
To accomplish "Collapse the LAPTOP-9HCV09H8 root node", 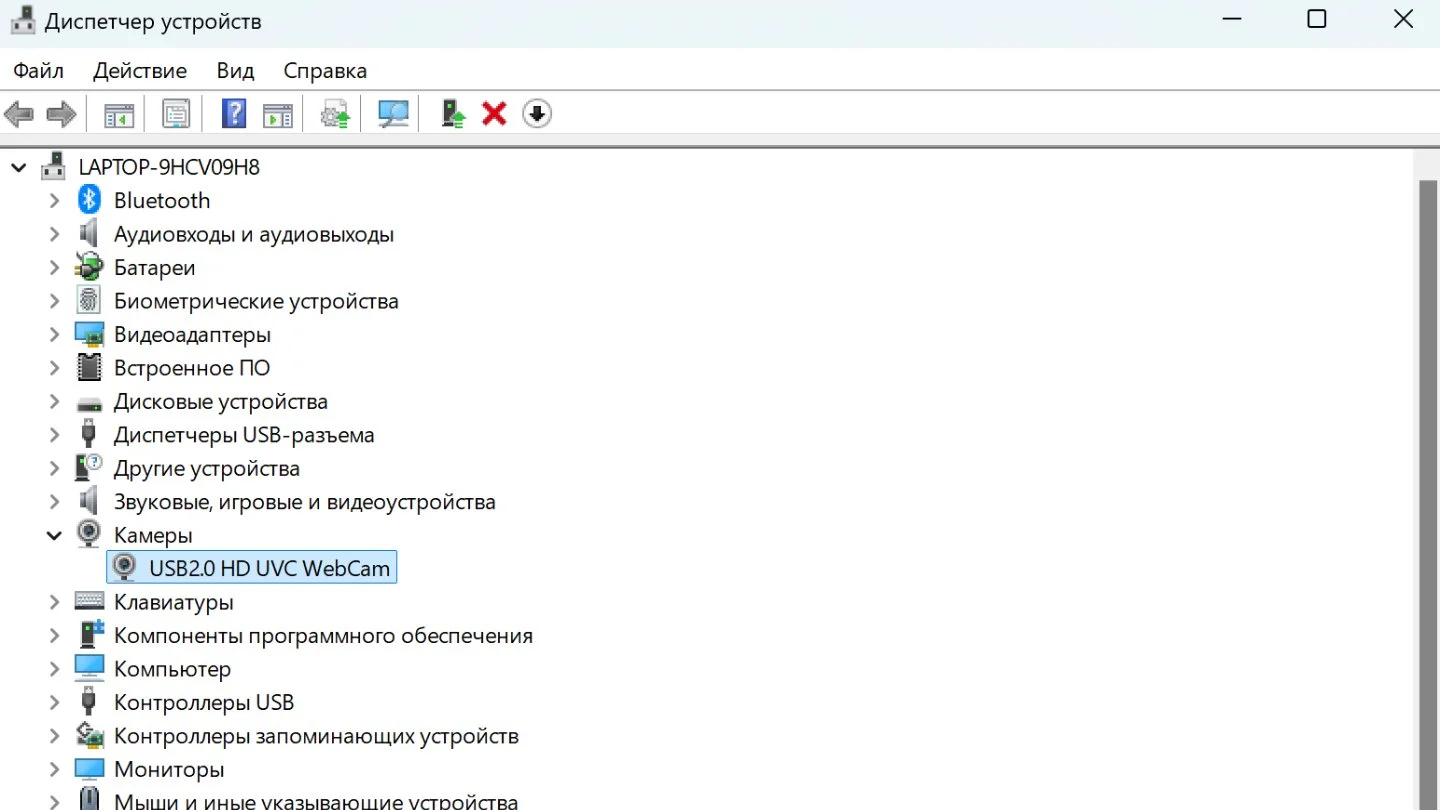I will click(x=19, y=167).
